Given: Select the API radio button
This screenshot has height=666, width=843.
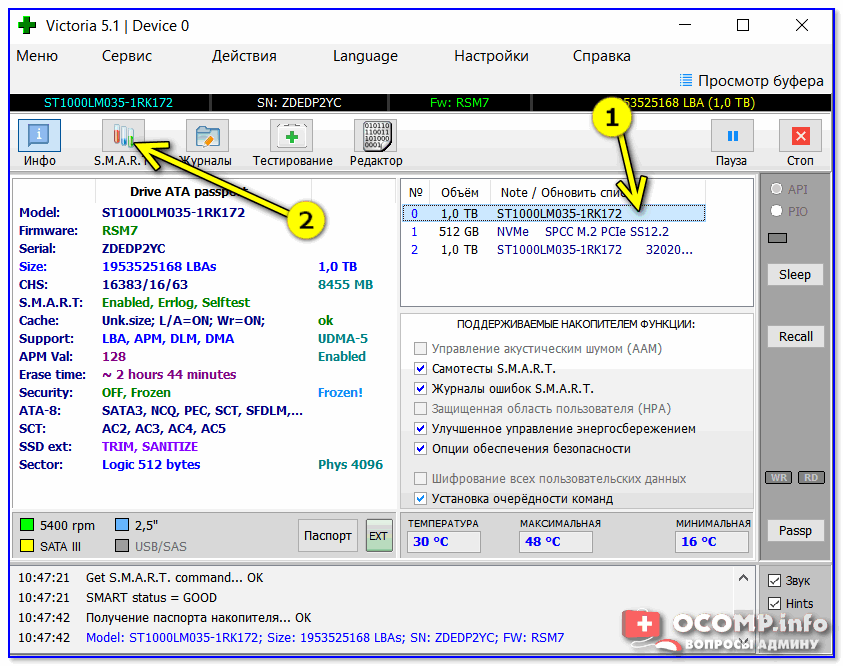Looking at the screenshot, I should (x=776, y=189).
